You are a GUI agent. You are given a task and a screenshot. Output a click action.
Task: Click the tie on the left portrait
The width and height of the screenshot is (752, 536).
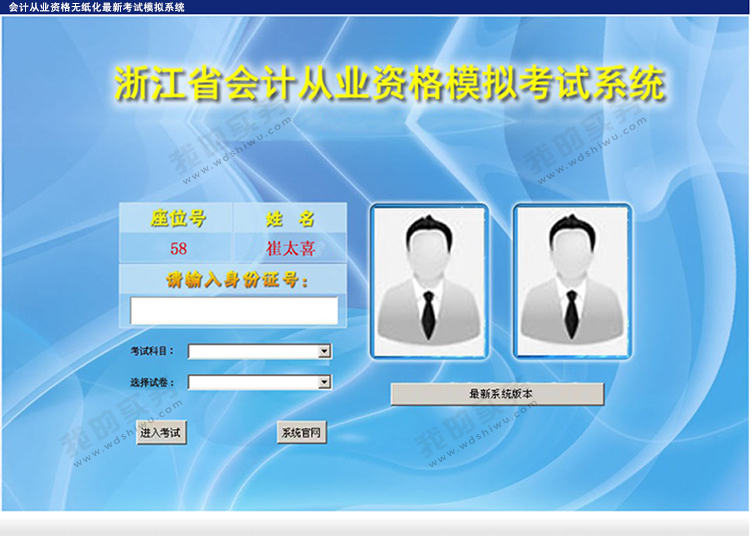click(427, 313)
